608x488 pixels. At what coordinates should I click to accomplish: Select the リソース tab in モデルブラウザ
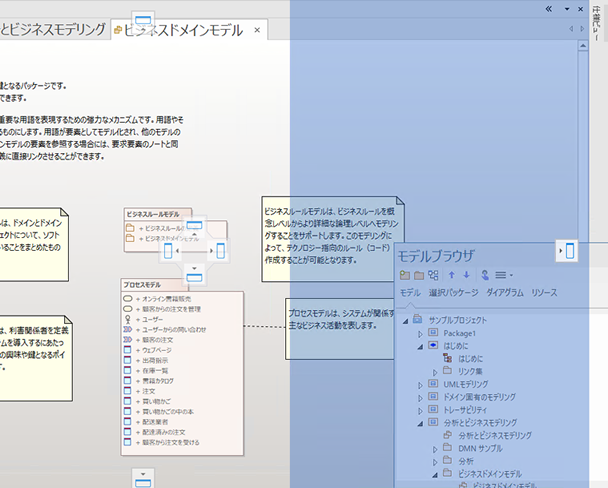coord(544,293)
